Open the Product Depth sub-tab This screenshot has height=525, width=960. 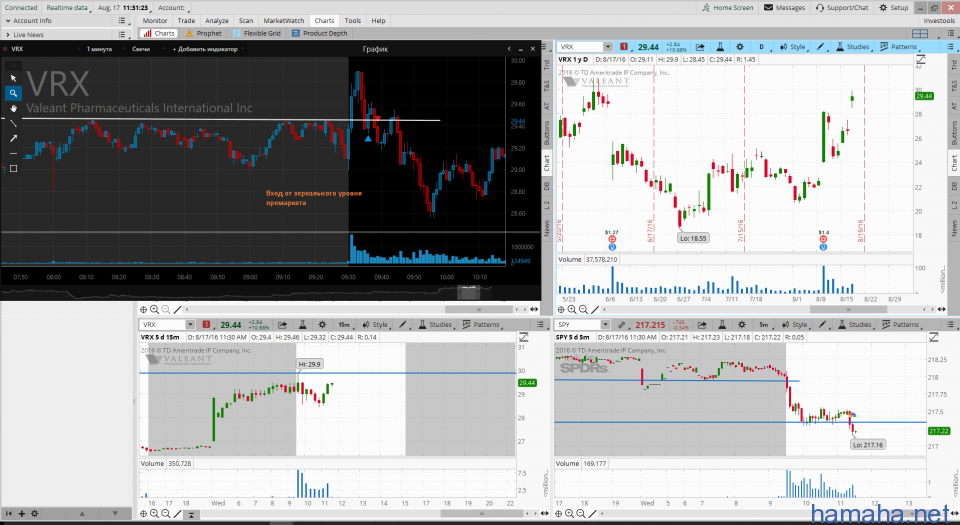tap(320, 34)
